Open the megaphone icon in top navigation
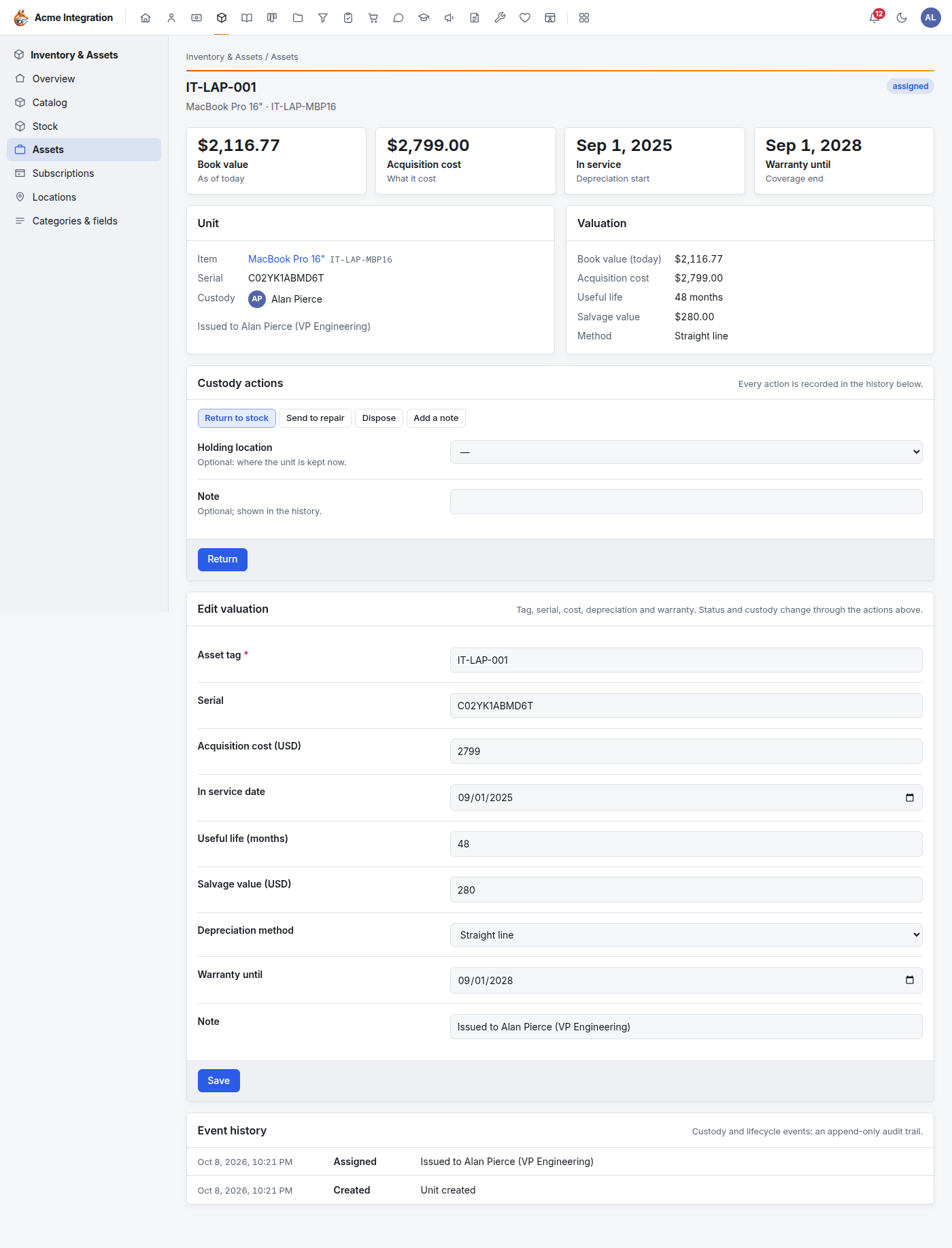This screenshot has height=1248, width=952. [449, 18]
